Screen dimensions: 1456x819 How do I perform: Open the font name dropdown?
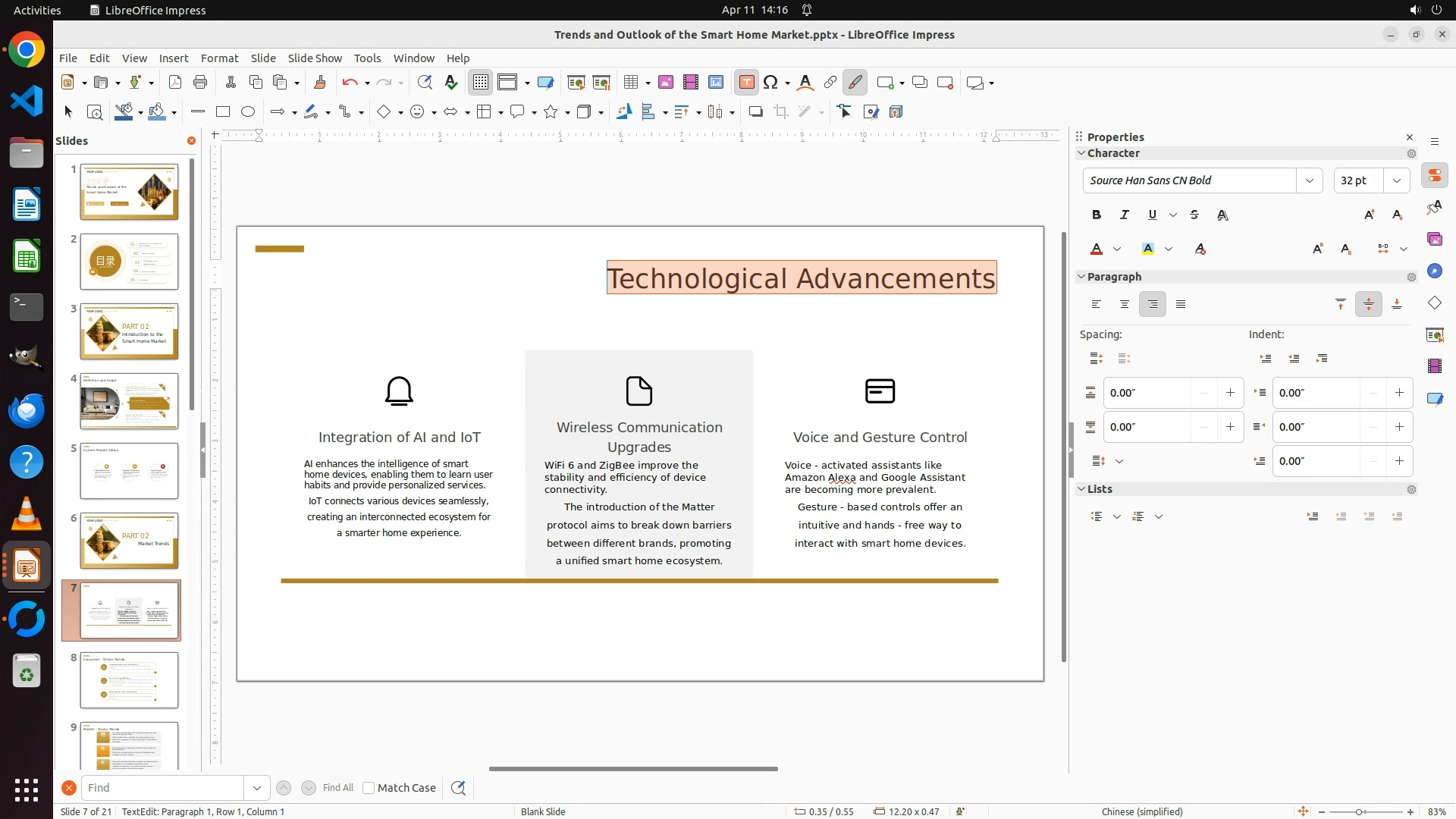coord(1309,180)
